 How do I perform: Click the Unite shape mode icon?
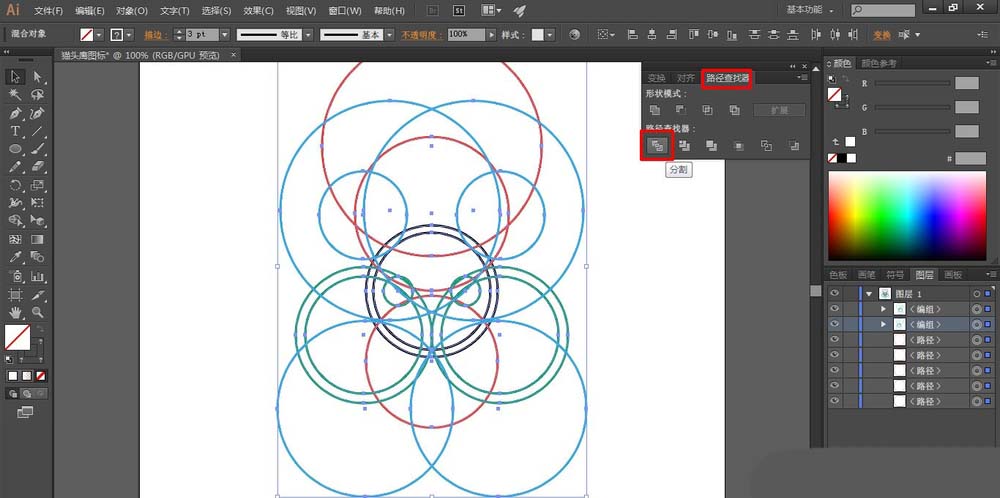[654, 110]
